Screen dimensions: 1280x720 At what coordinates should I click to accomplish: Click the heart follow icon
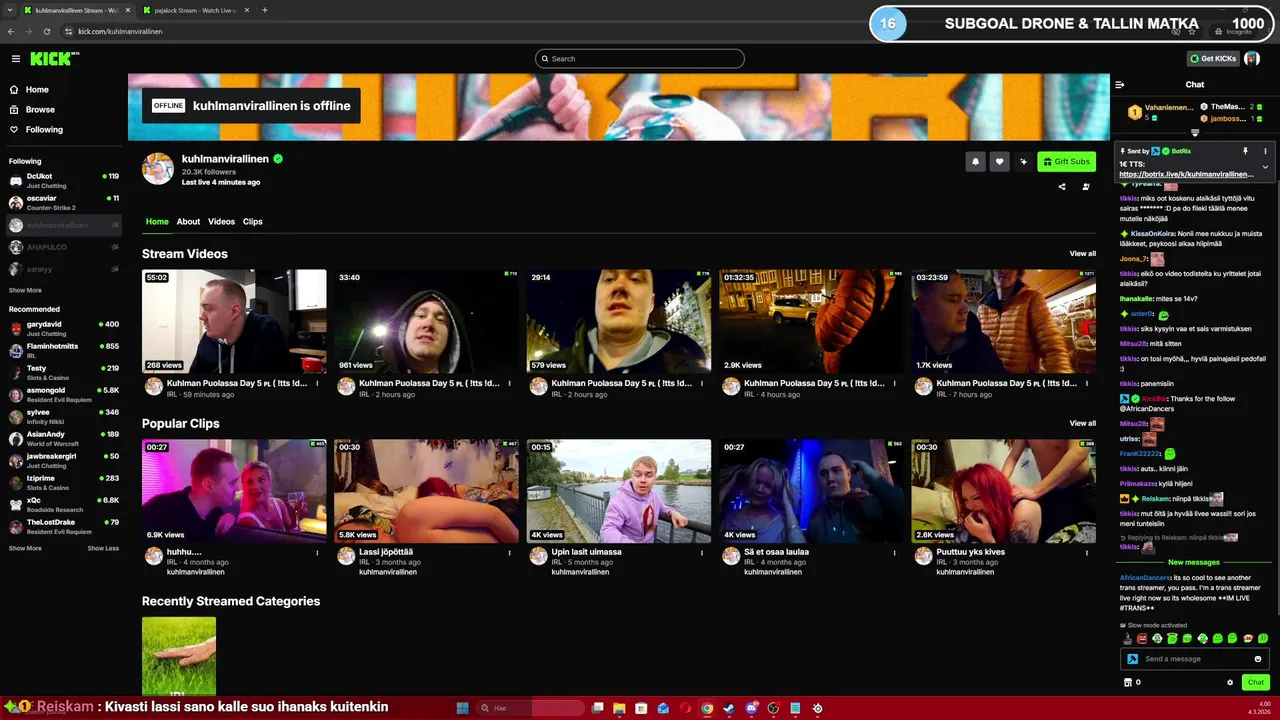999,162
